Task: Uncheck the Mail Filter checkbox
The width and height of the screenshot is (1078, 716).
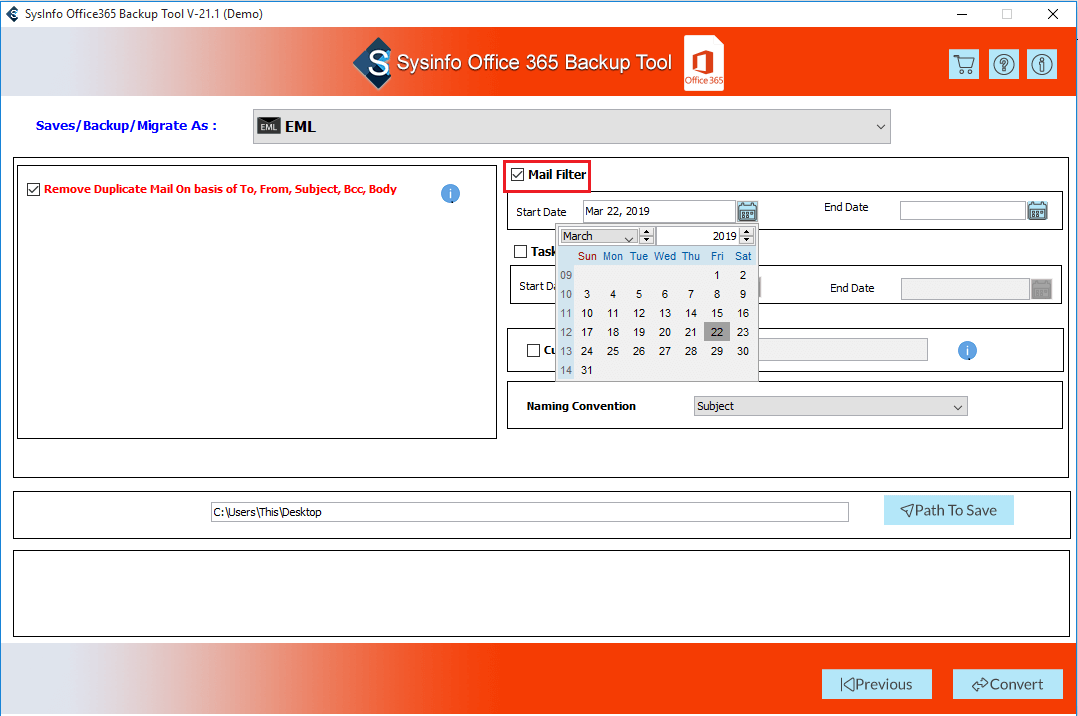Action: pos(517,175)
